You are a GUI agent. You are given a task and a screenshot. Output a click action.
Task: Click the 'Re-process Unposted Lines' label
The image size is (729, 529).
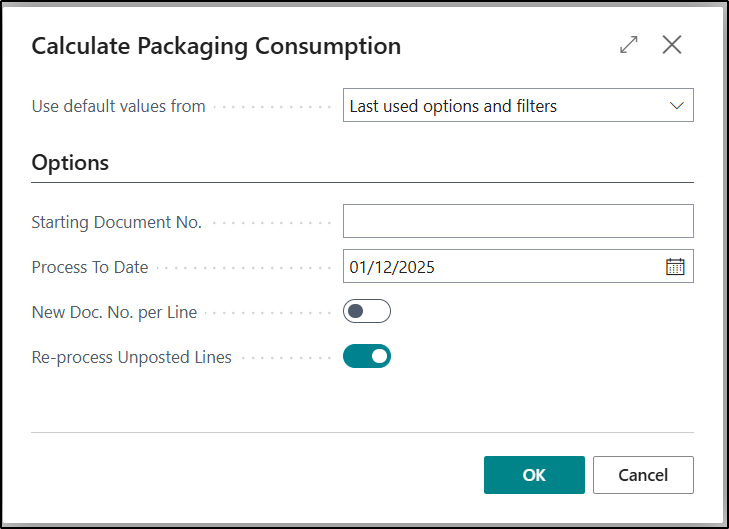132,357
